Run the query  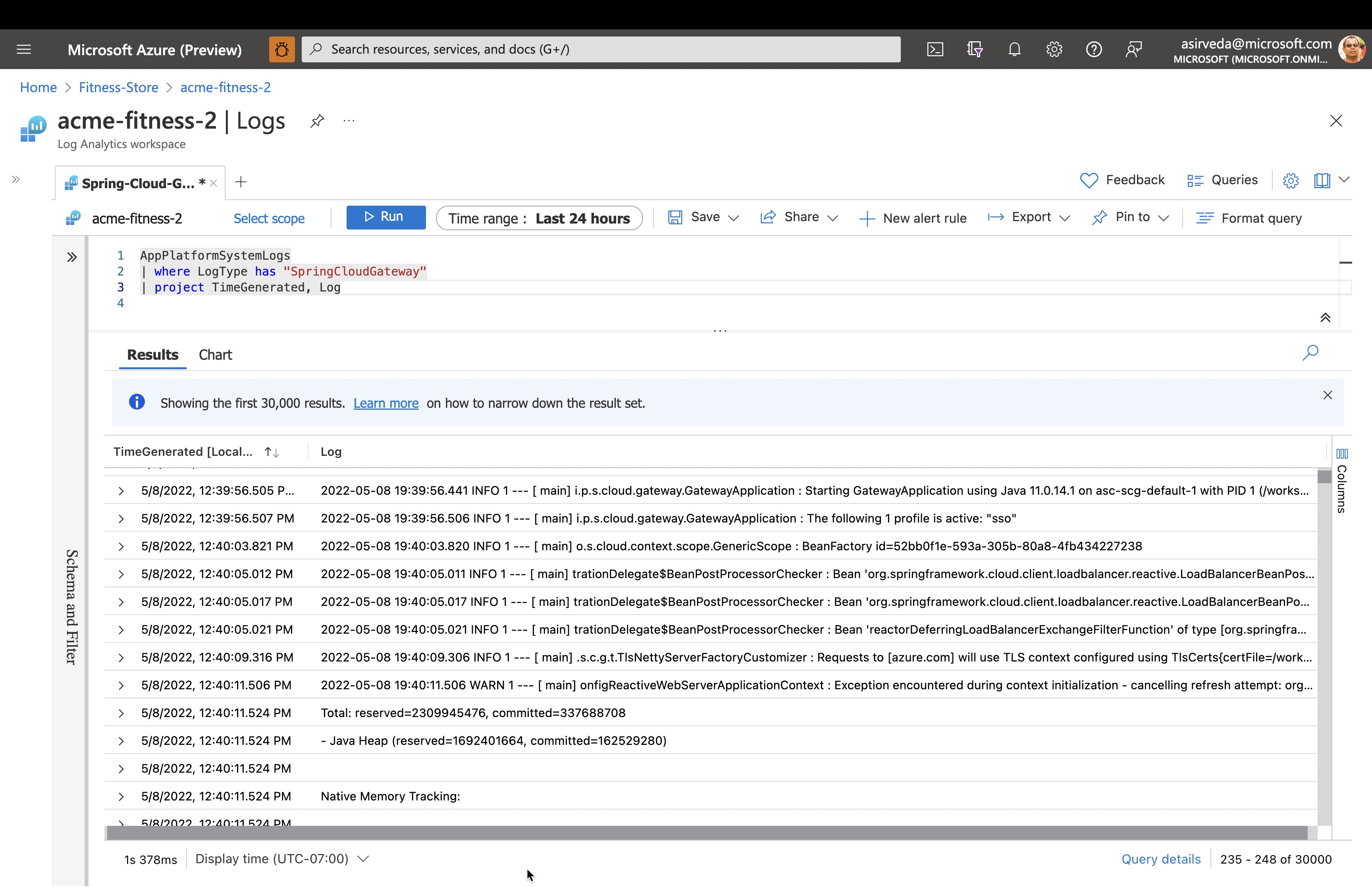coord(386,217)
